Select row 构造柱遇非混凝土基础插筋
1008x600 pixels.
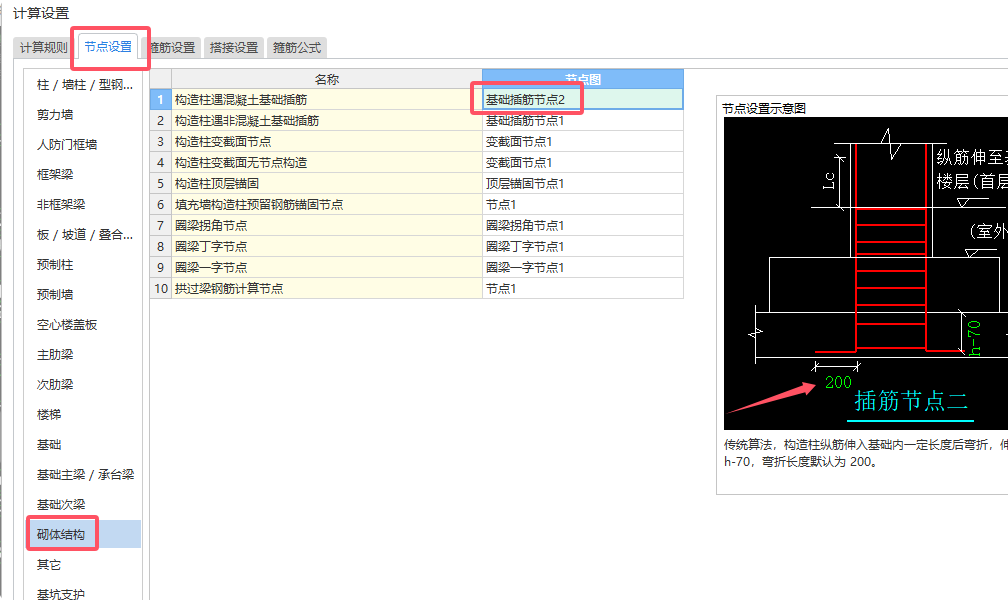point(327,120)
